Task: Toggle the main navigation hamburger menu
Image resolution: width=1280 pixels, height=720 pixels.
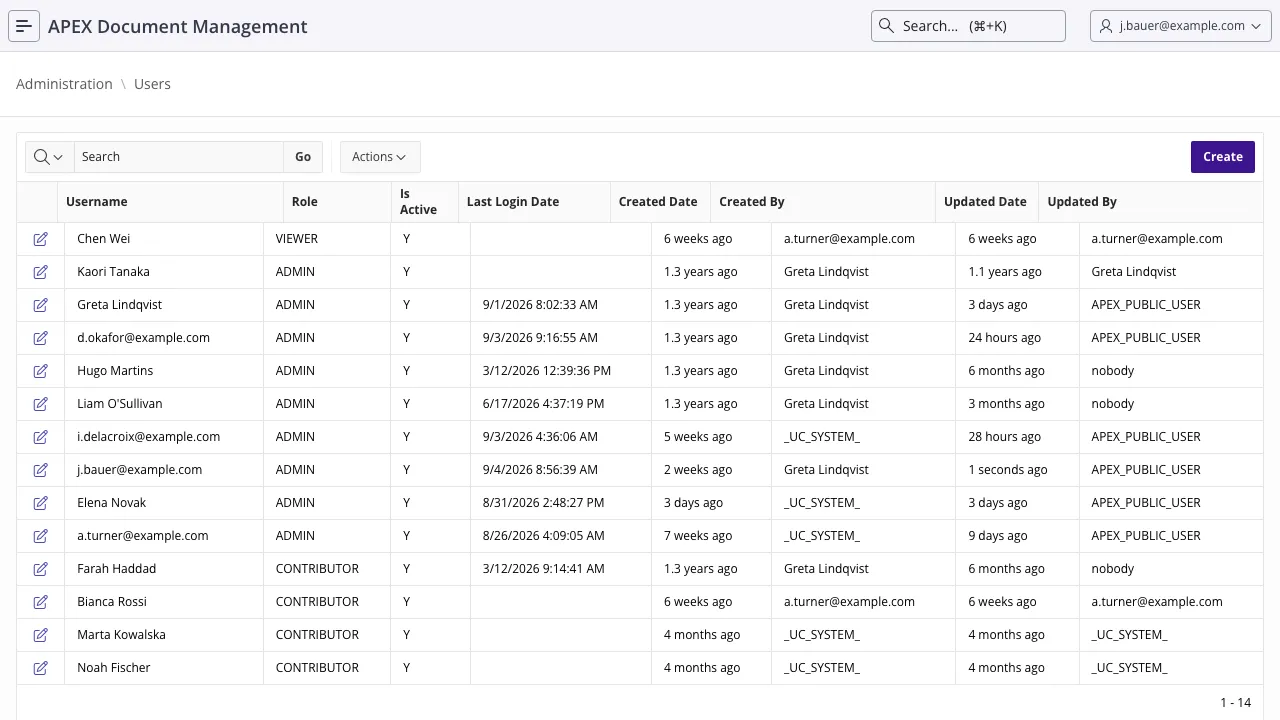Action: coord(24,26)
